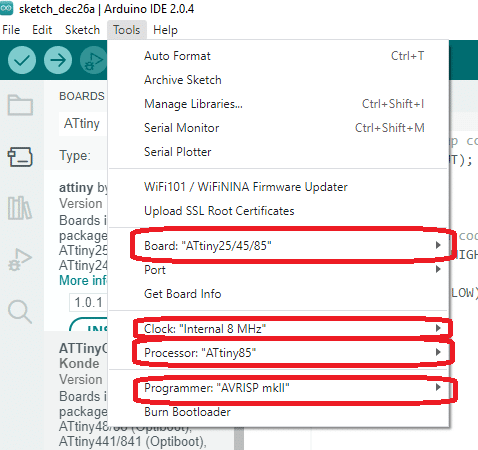Click the Verify checkmark button
Image resolution: width=478 pixels, height=450 pixels.
22,60
